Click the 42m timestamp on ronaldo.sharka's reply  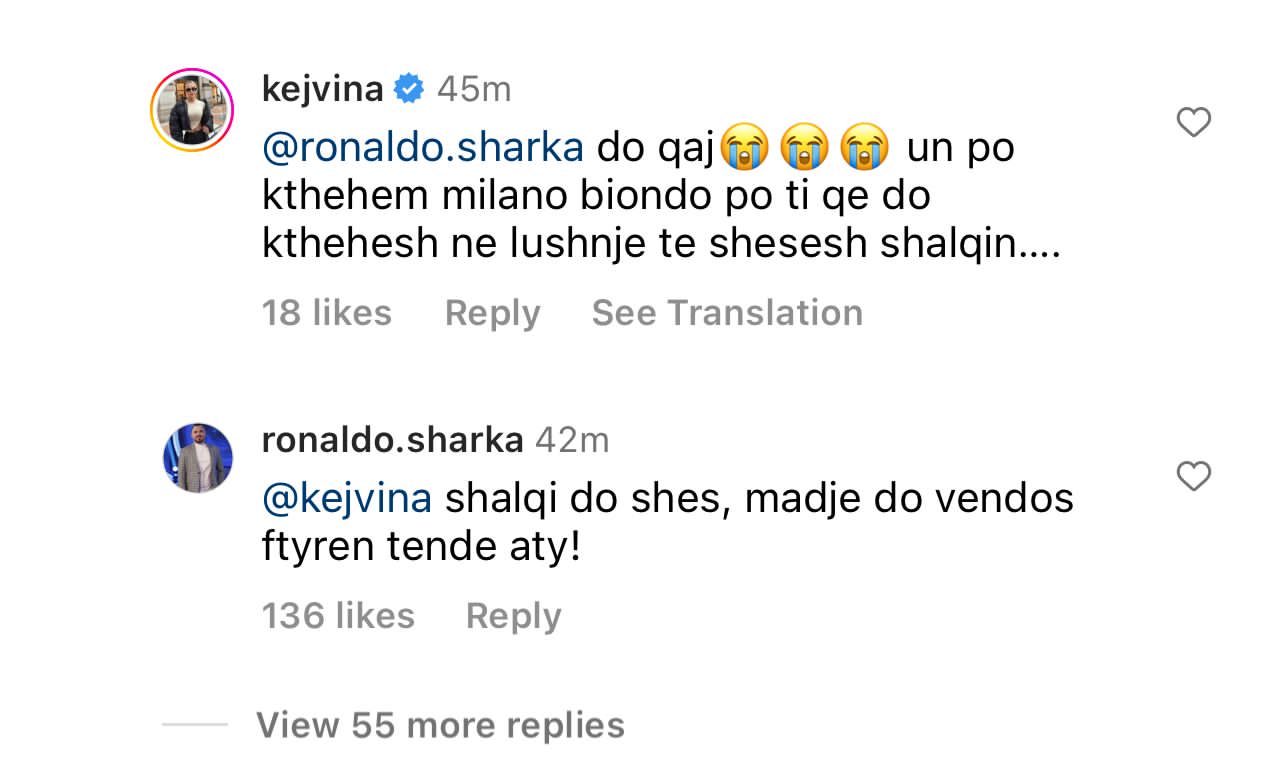click(572, 440)
